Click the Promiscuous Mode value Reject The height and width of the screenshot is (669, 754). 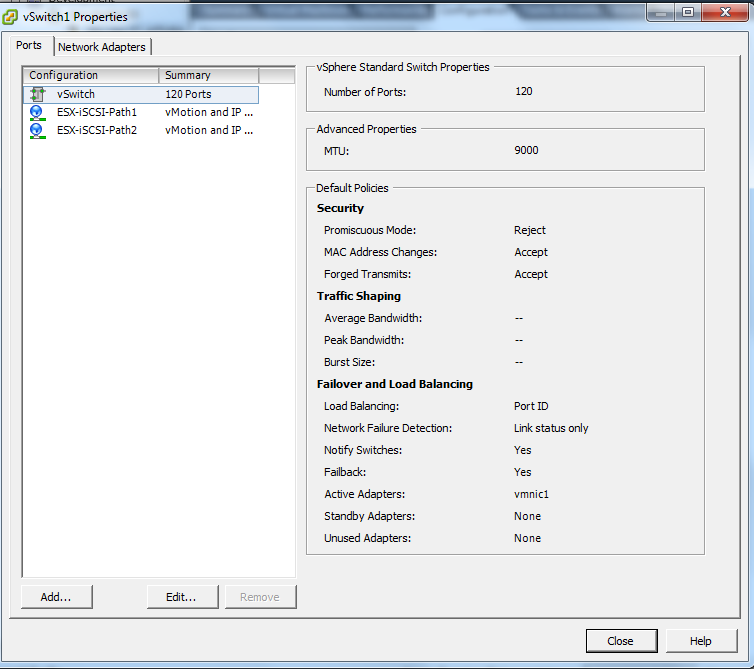tap(529, 230)
